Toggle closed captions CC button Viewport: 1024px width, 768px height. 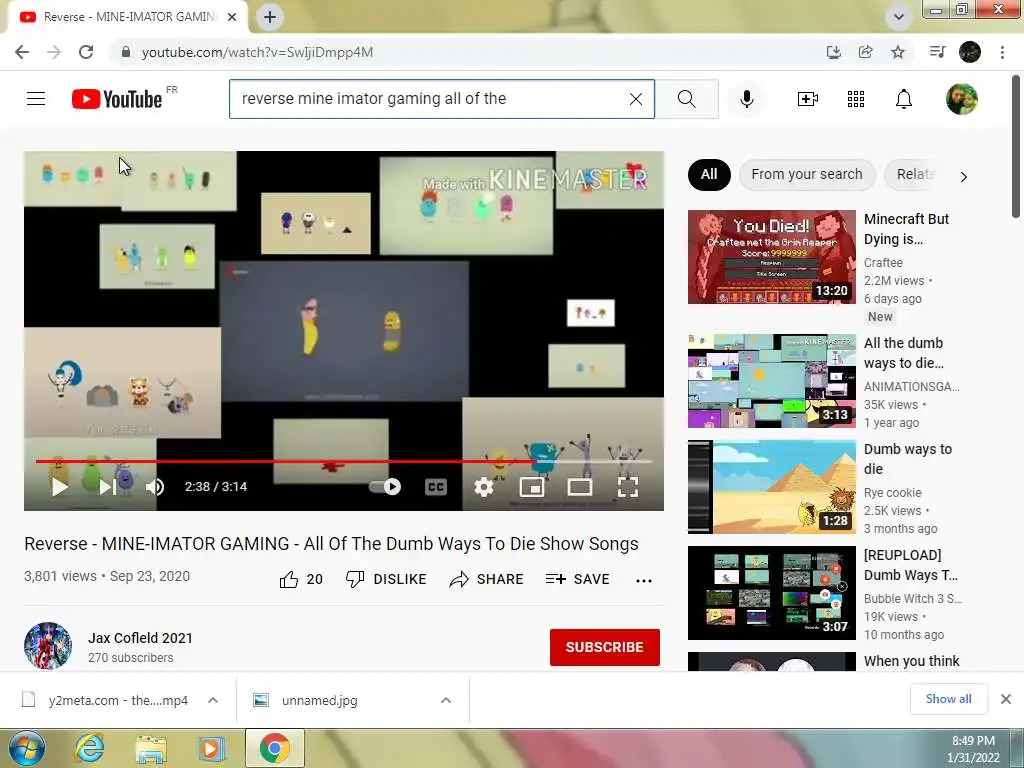[x=436, y=487]
